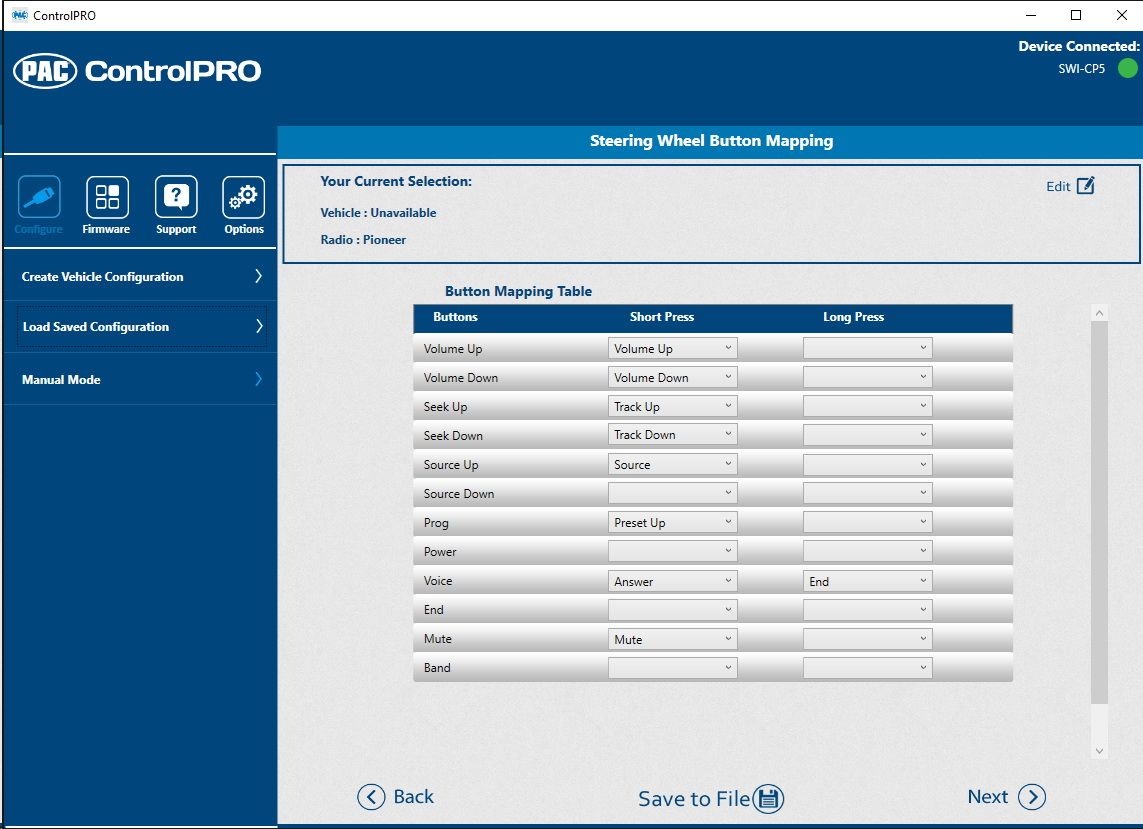The image size is (1143, 829).
Task: Select the 'Radio : Pioneer' text
Action: click(x=363, y=240)
